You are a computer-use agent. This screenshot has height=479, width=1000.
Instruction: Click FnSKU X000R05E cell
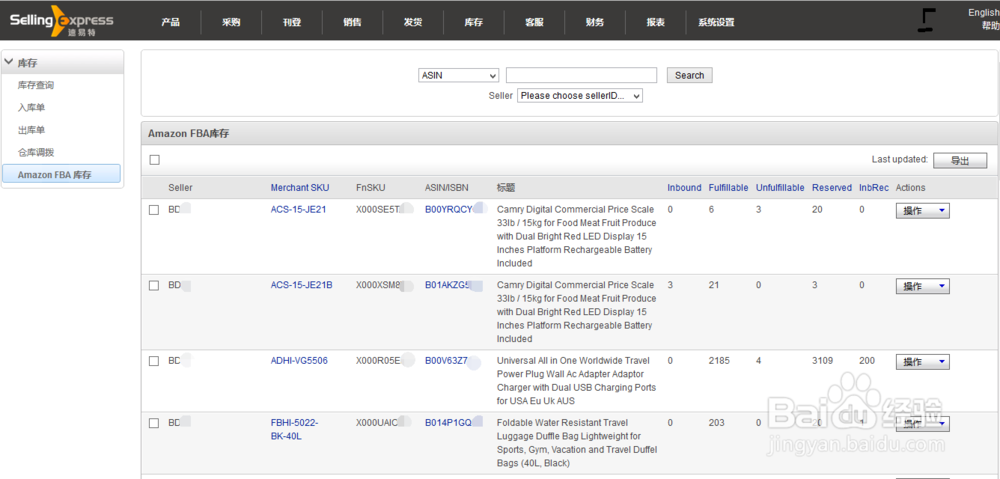click(x=378, y=360)
